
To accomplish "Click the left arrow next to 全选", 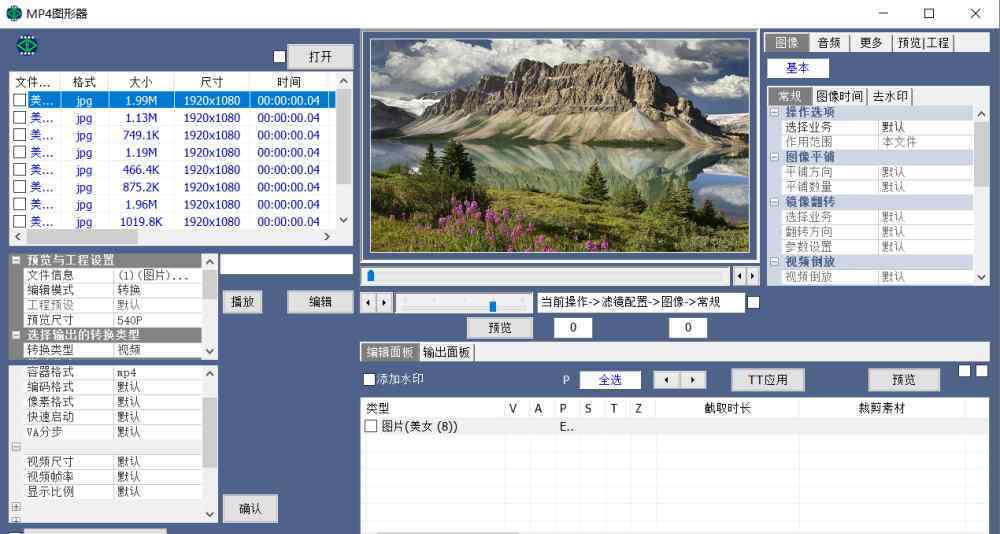I will click(666, 380).
